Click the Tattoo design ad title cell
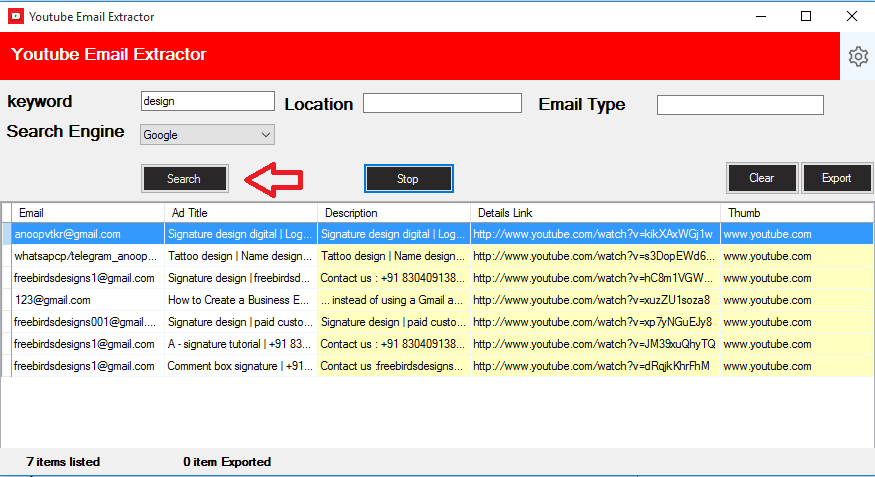This screenshot has width=875, height=477. coord(241,256)
